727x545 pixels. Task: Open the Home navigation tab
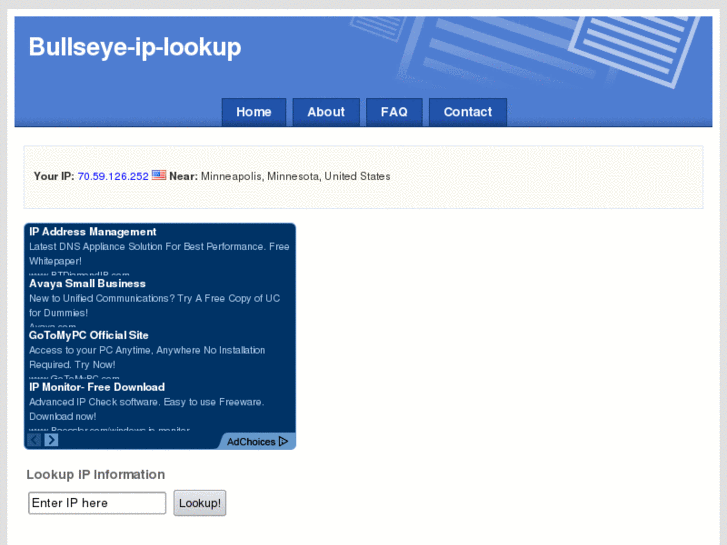[x=254, y=112]
